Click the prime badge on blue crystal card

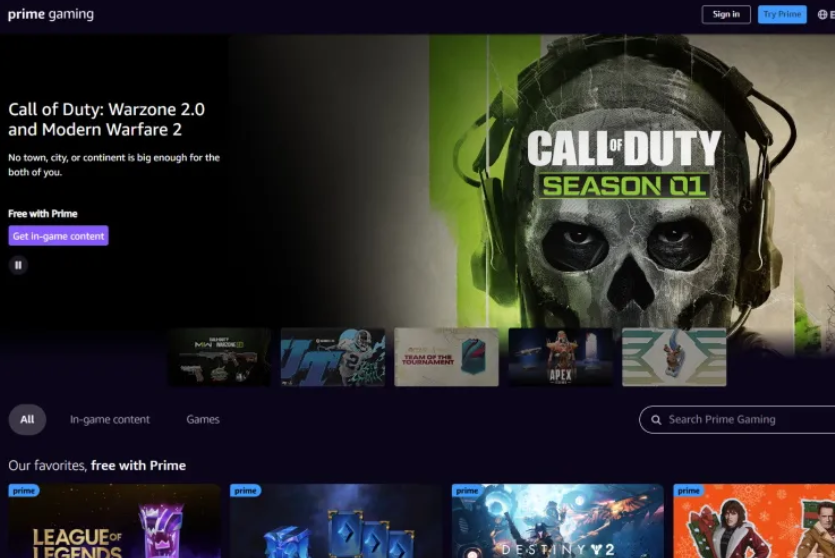245,490
